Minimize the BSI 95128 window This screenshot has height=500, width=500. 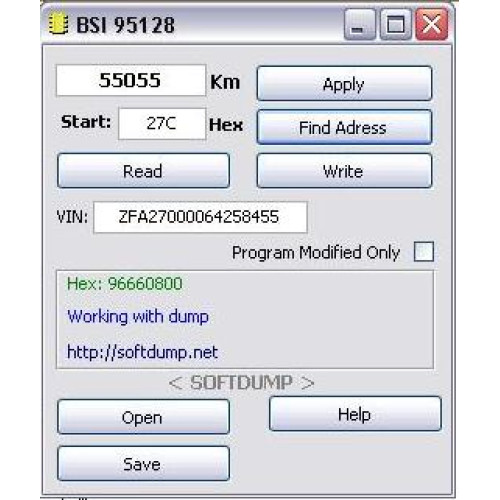(360, 25)
